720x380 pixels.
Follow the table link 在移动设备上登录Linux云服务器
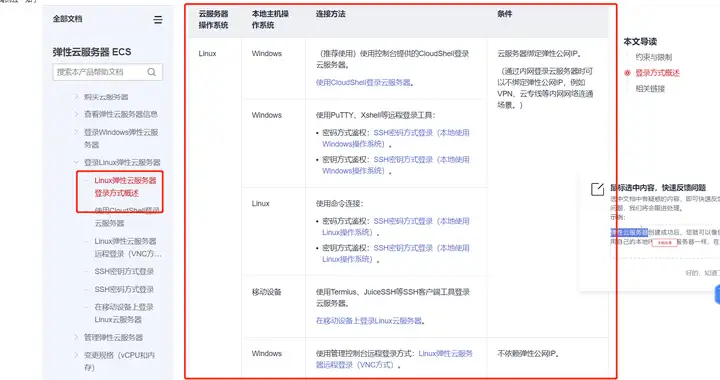click(369, 321)
